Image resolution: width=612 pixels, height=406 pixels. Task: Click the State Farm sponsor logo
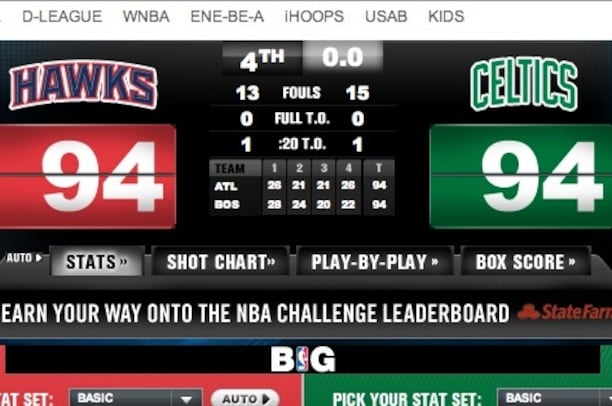(564, 312)
